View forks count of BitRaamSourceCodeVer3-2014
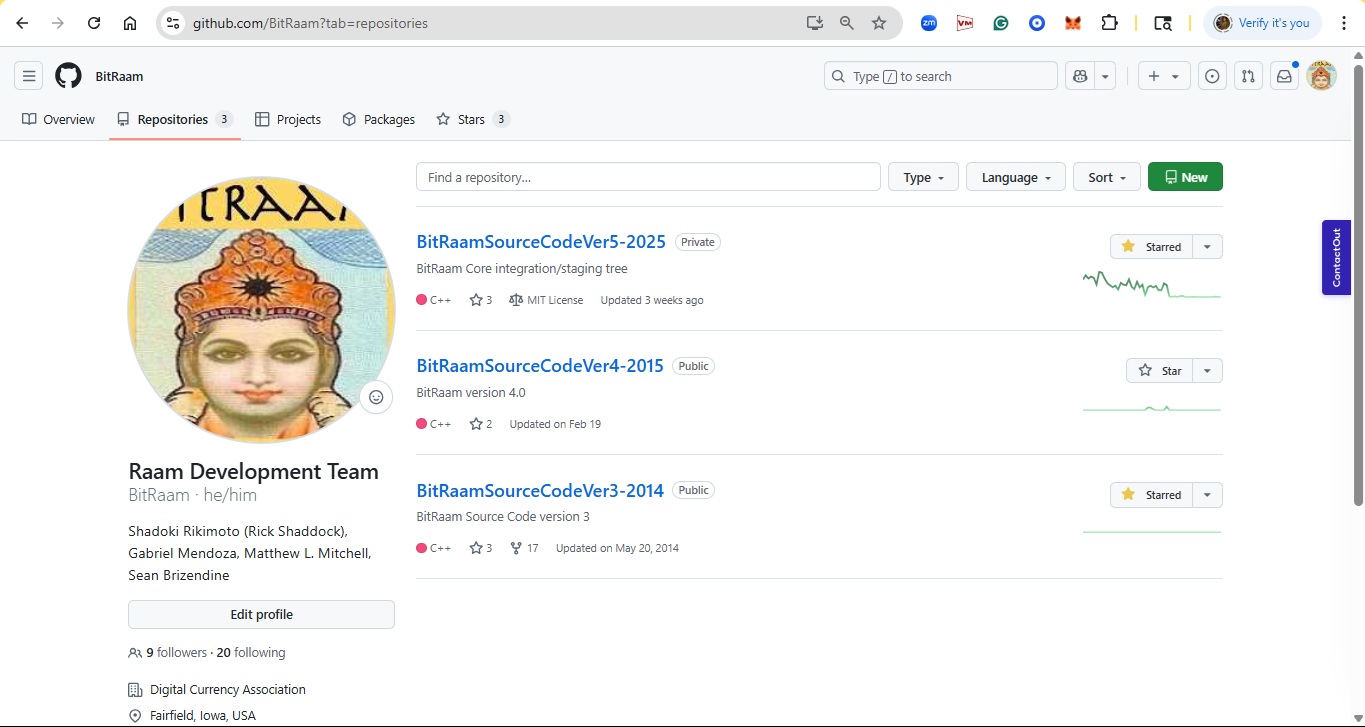This screenshot has height=727, width=1365. point(524,548)
